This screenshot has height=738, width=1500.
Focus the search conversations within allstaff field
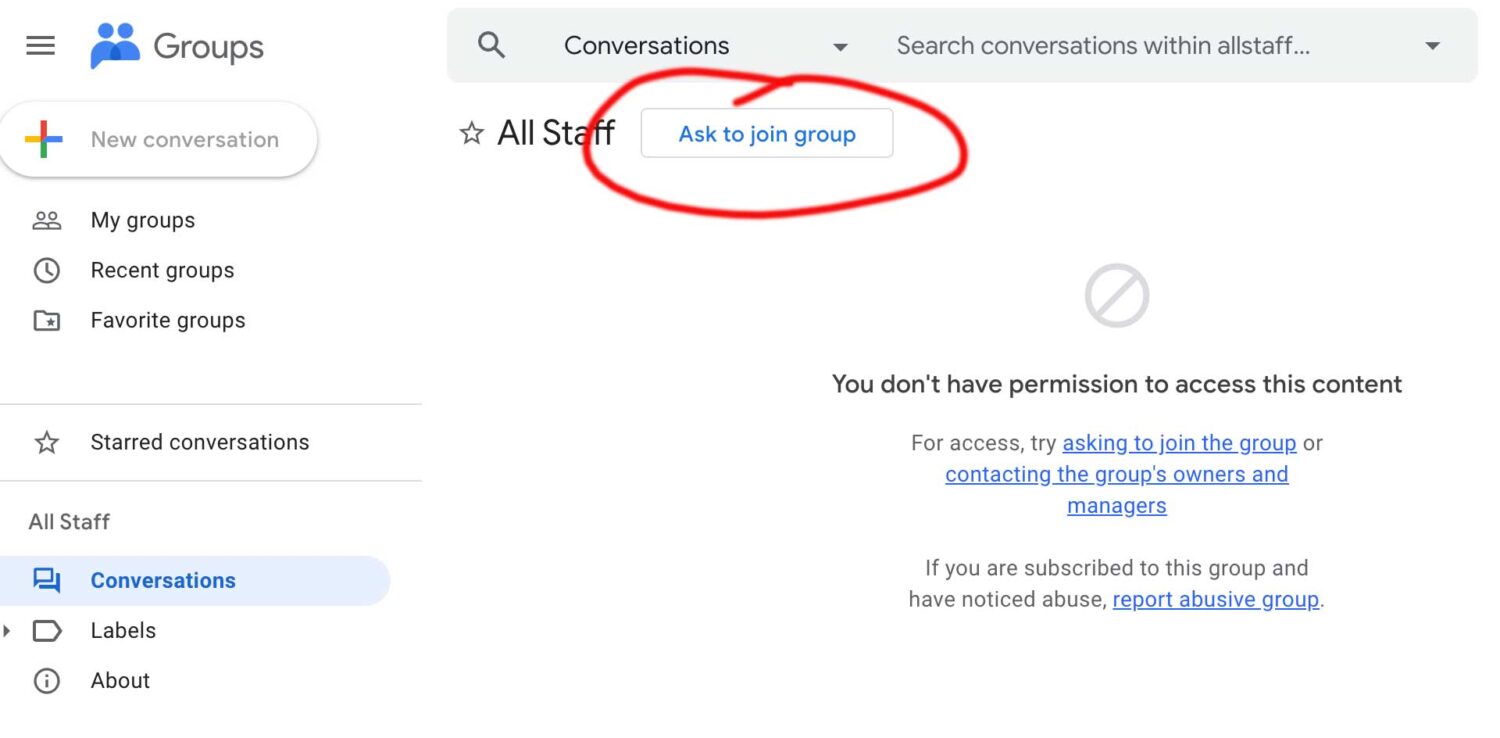click(1150, 46)
